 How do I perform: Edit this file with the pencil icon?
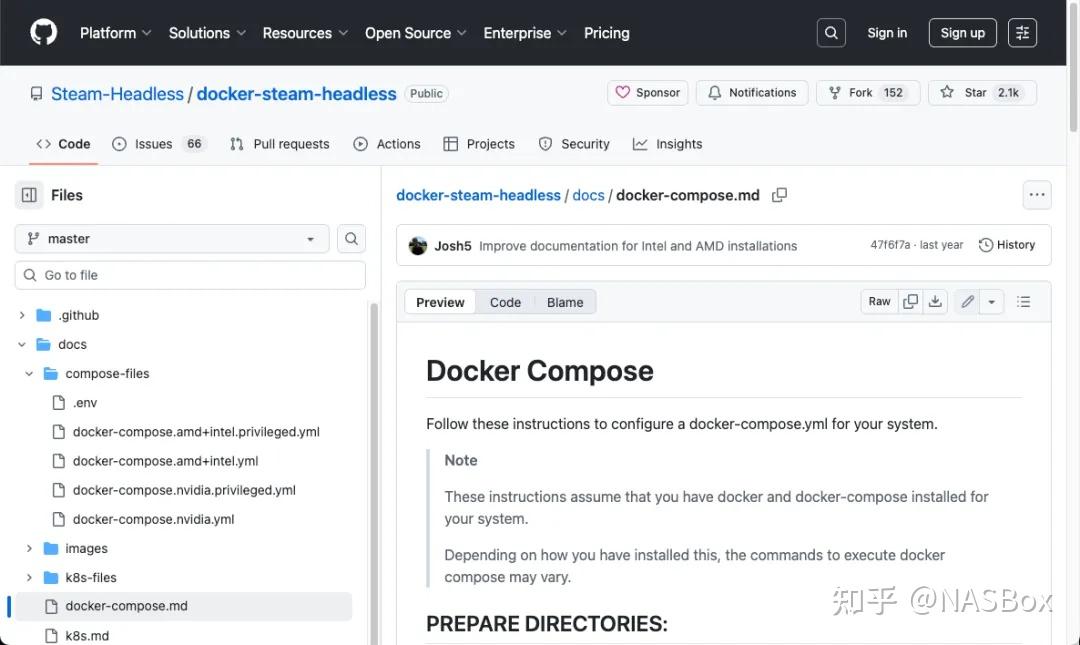(967, 301)
